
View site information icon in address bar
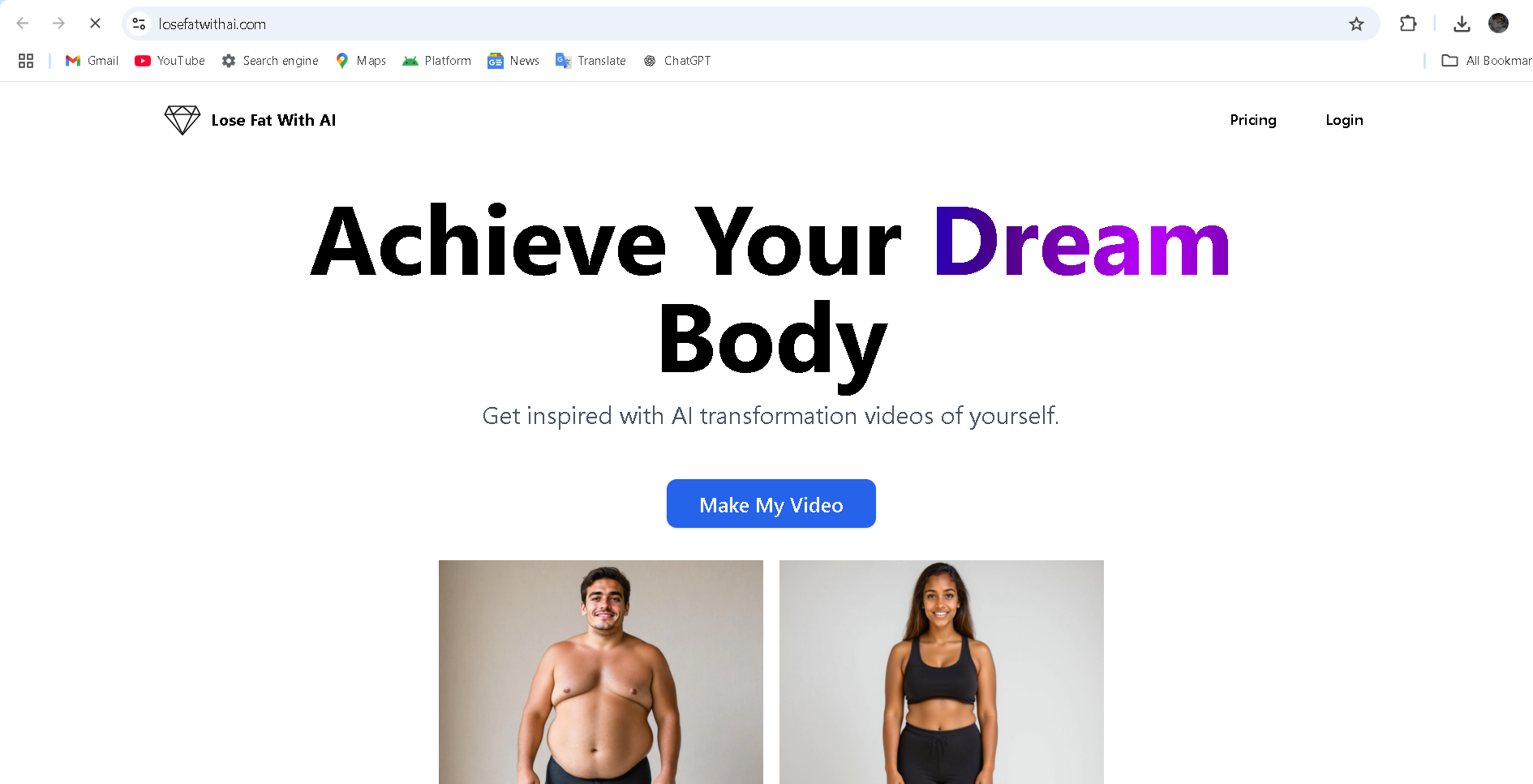tap(140, 24)
